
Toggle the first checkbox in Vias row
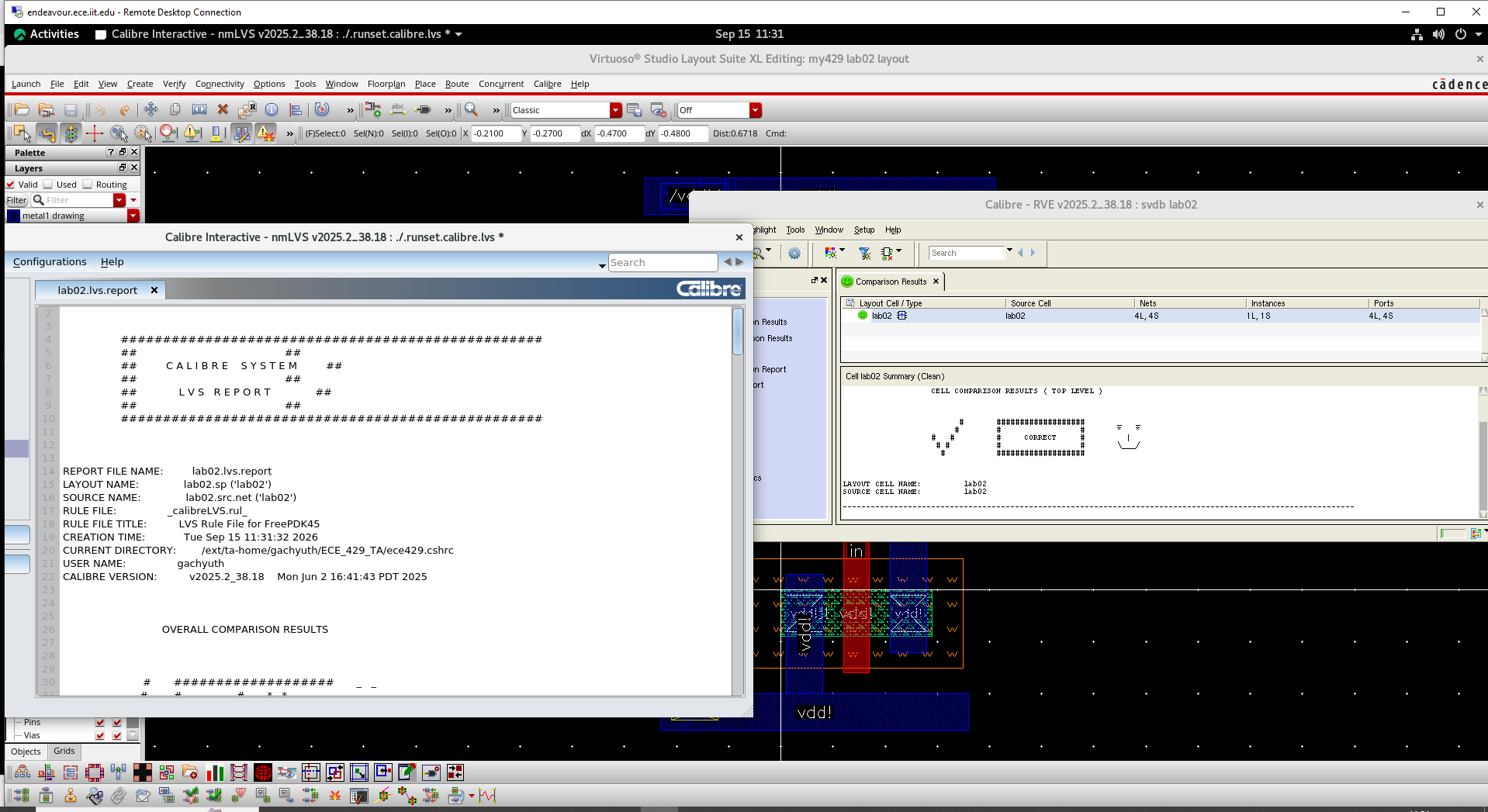coord(100,735)
